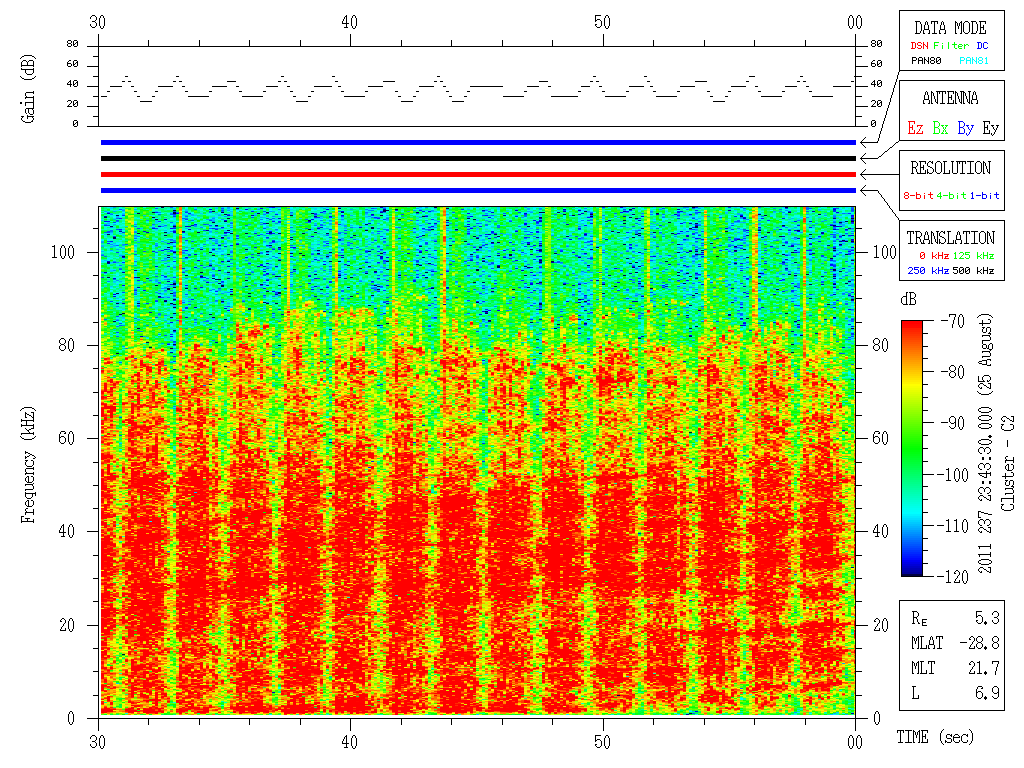
Task: Click the green Filter label in Data Mode
Action: (x=949, y=46)
